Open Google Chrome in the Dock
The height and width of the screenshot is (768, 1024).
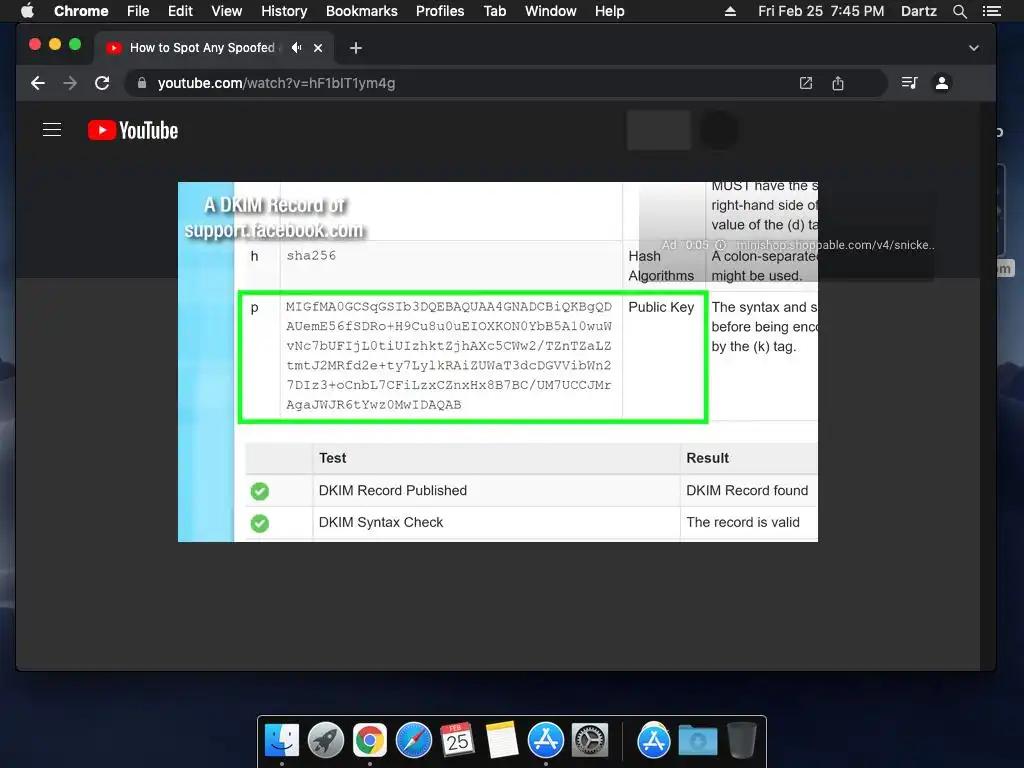point(370,740)
